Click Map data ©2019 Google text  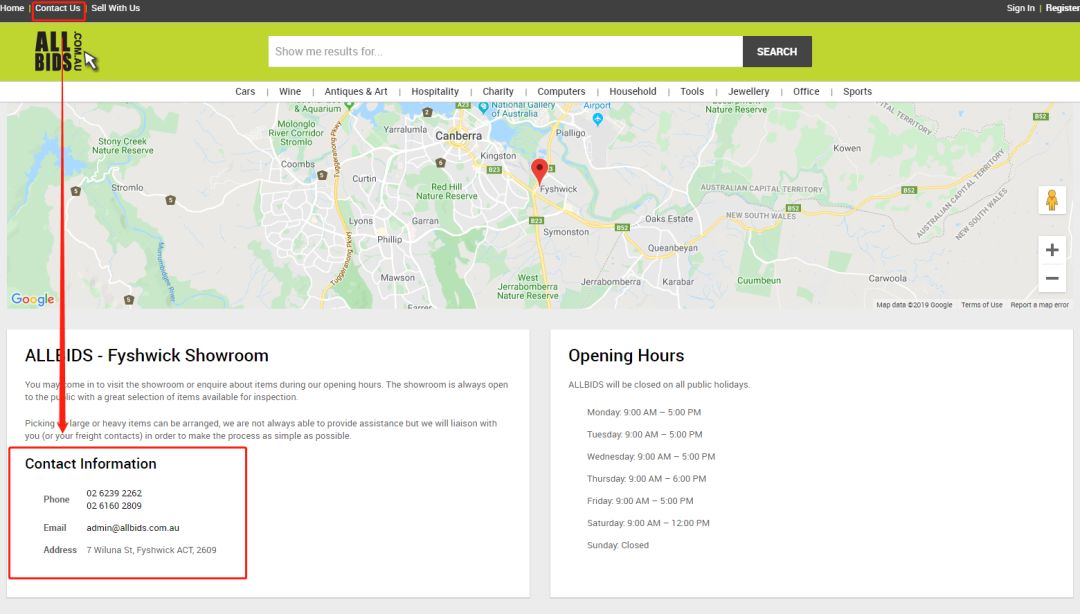click(914, 305)
